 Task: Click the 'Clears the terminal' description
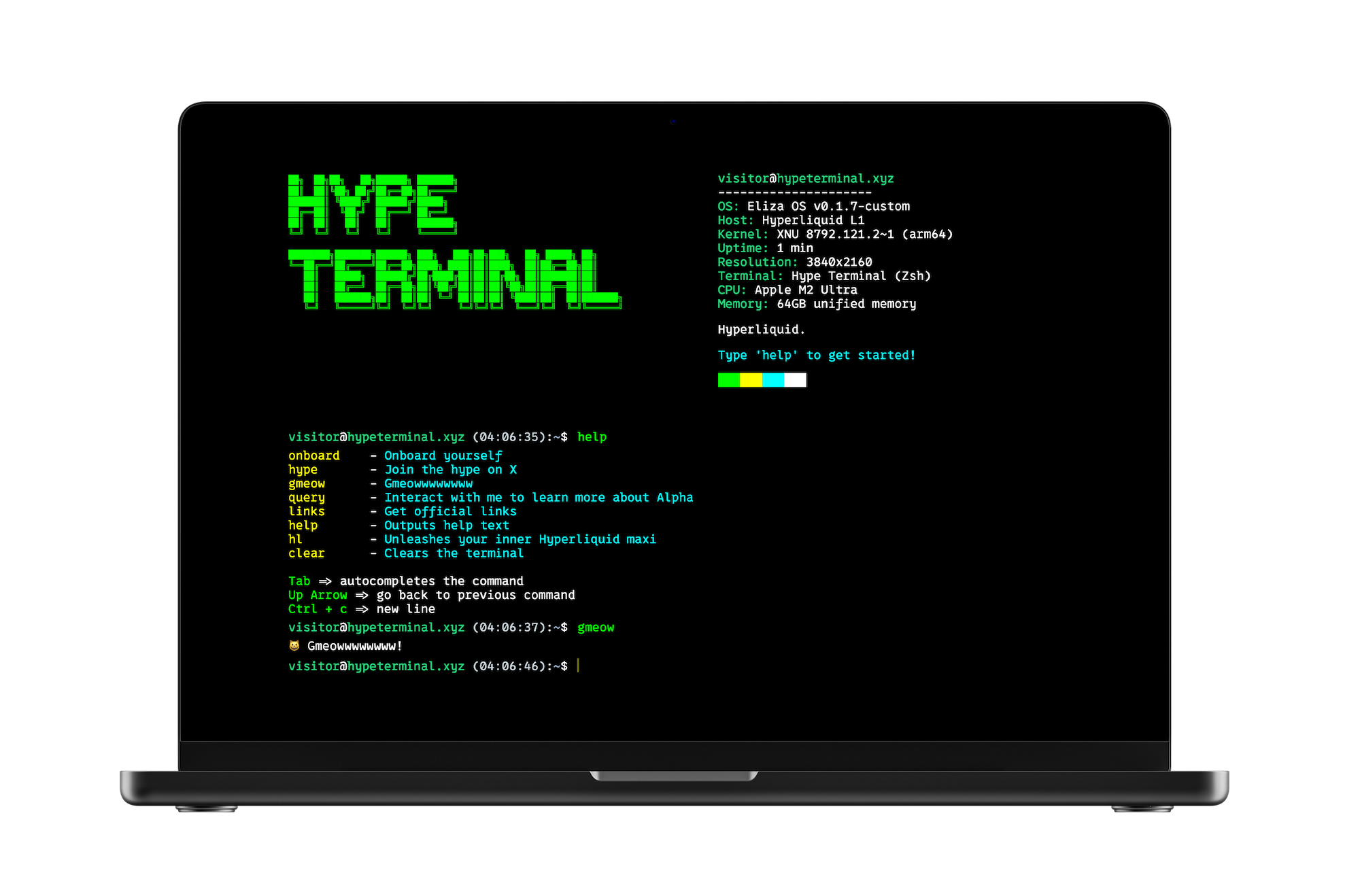454,553
